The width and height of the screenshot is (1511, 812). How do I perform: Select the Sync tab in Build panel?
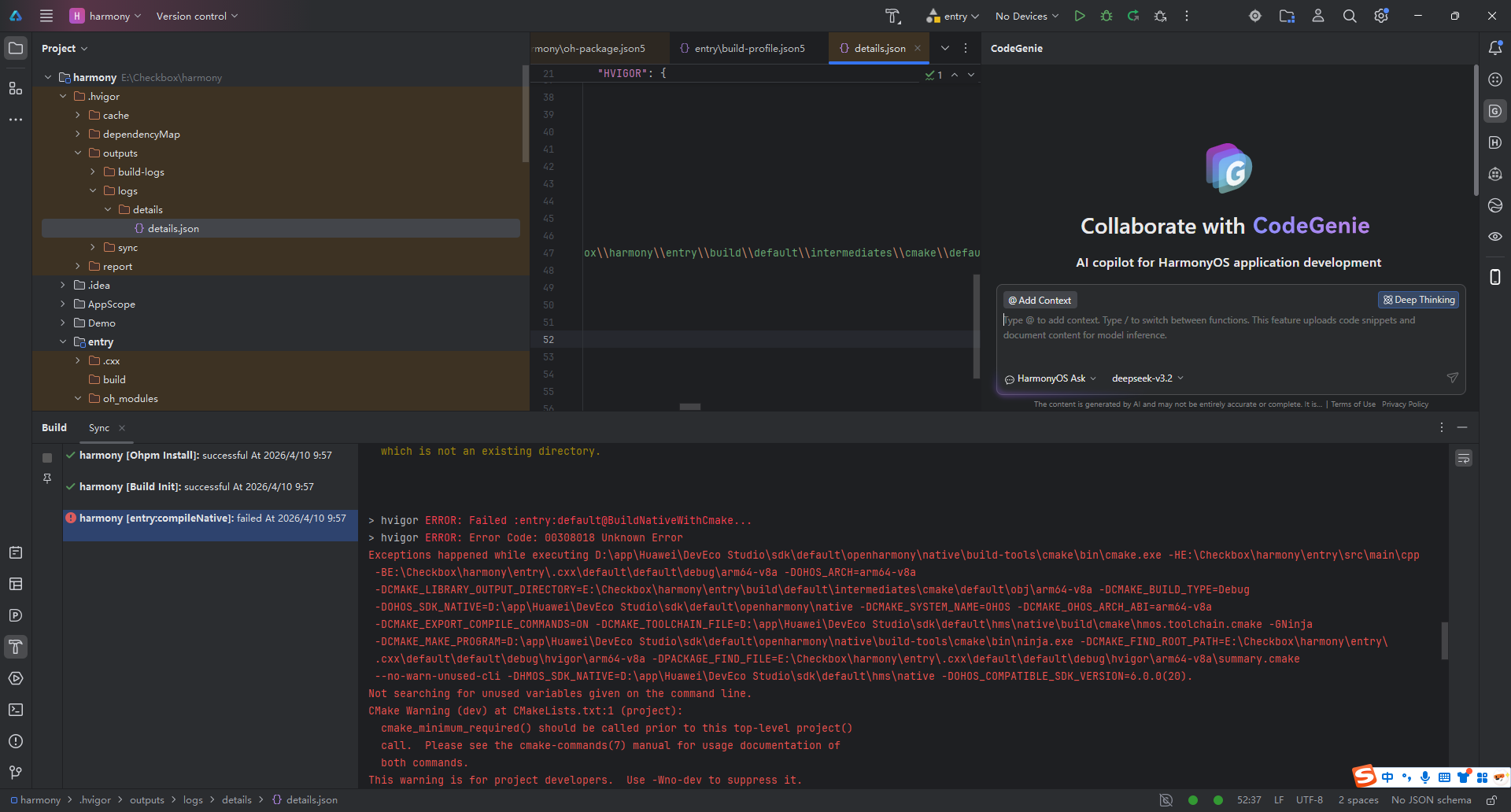[99, 427]
